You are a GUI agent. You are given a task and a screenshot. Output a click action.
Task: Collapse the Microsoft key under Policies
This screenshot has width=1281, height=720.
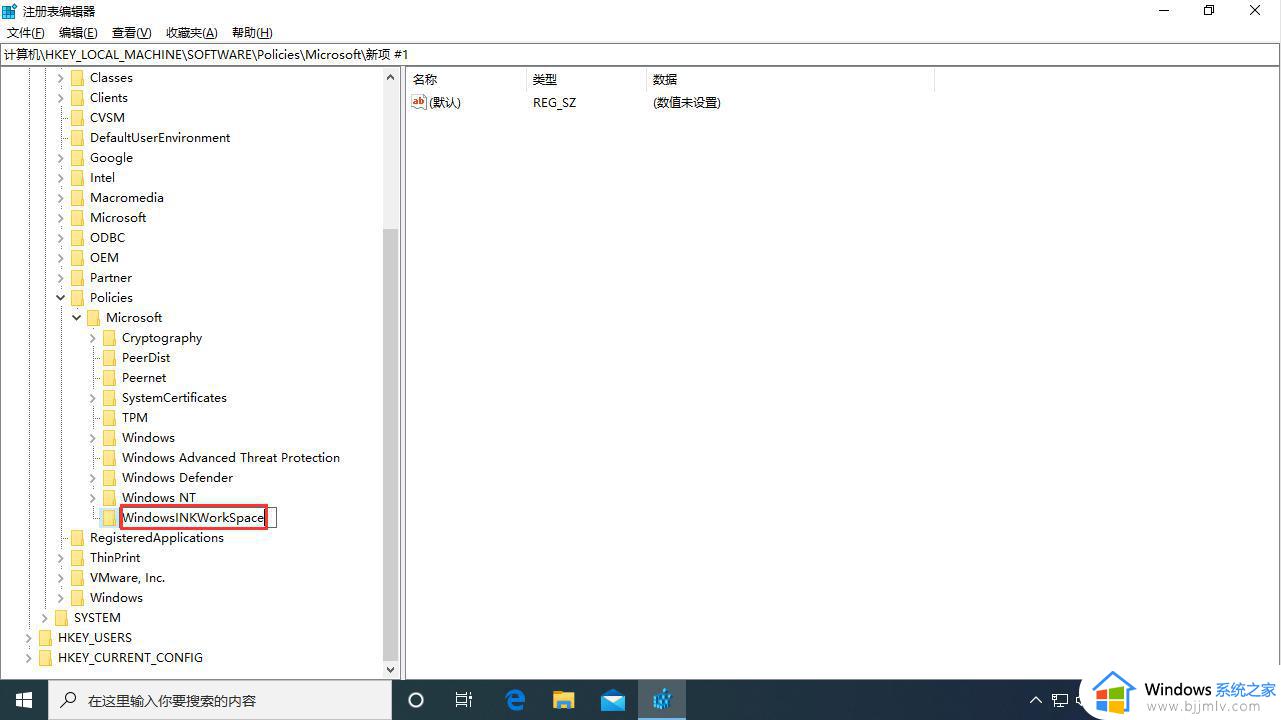[x=76, y=318]
